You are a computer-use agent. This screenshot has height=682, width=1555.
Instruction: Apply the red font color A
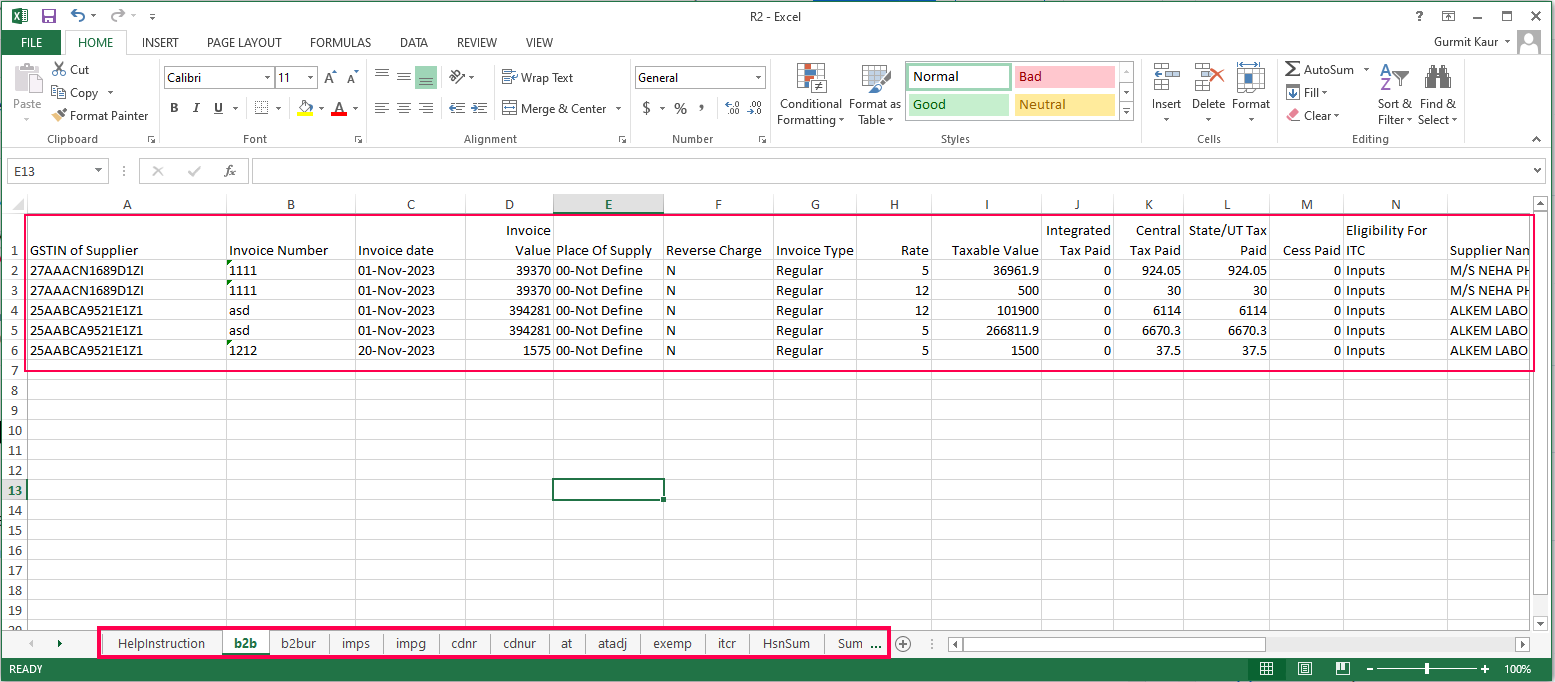tap(339, 108)
